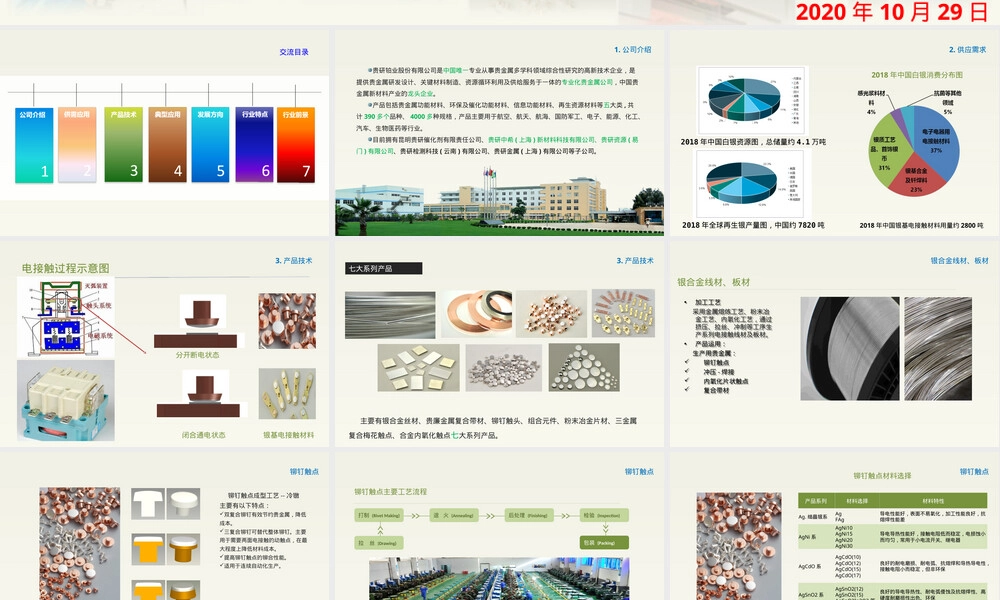Select the blue 发展方向 block numbered 5
Screen dimensions: 1000x600
pos(210,145)
